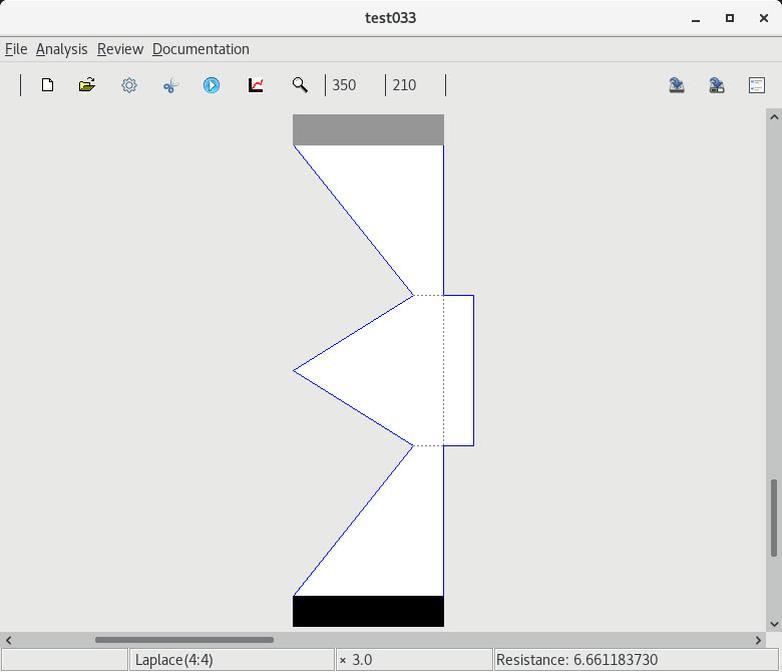The image size is (782, 672).
Task: Click the black bottom electrode block
Action: click(368, 611)
